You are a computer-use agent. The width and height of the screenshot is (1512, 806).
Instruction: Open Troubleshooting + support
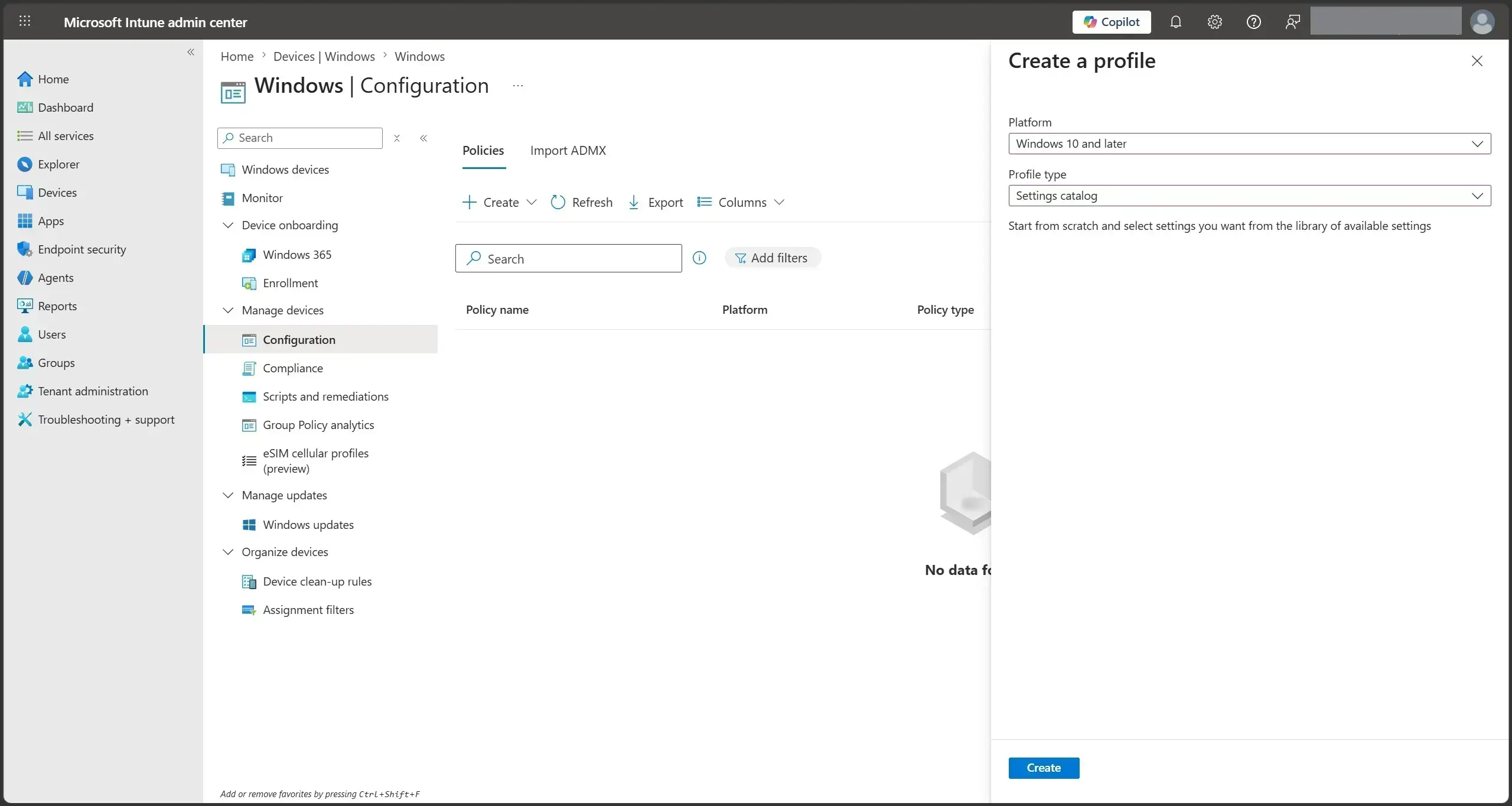[x=106, y=420]
